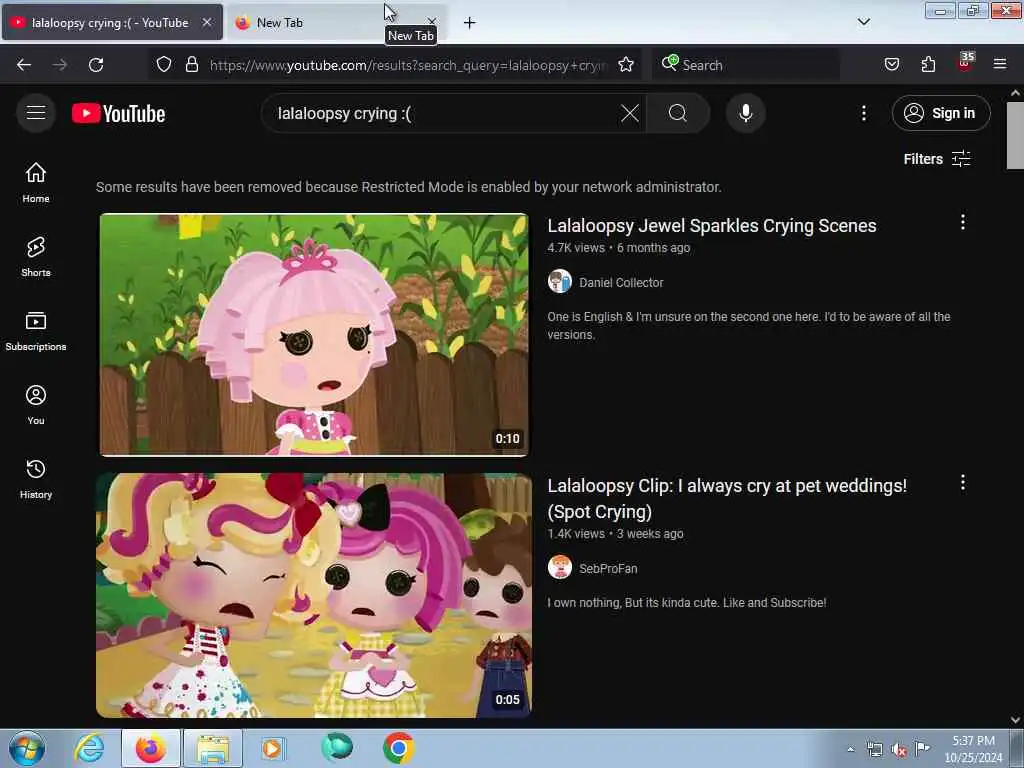Close the lalaloopsy crying YouTube tab
The image size is (1024, 768).
[206, 22]
